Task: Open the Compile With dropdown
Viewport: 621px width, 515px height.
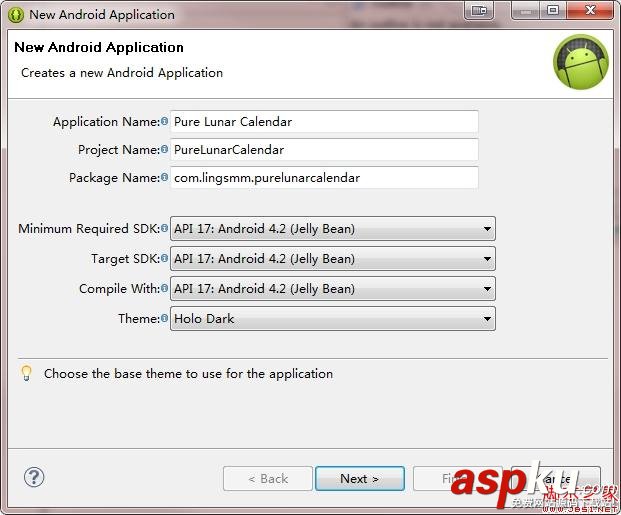Action: click(333, 288)
